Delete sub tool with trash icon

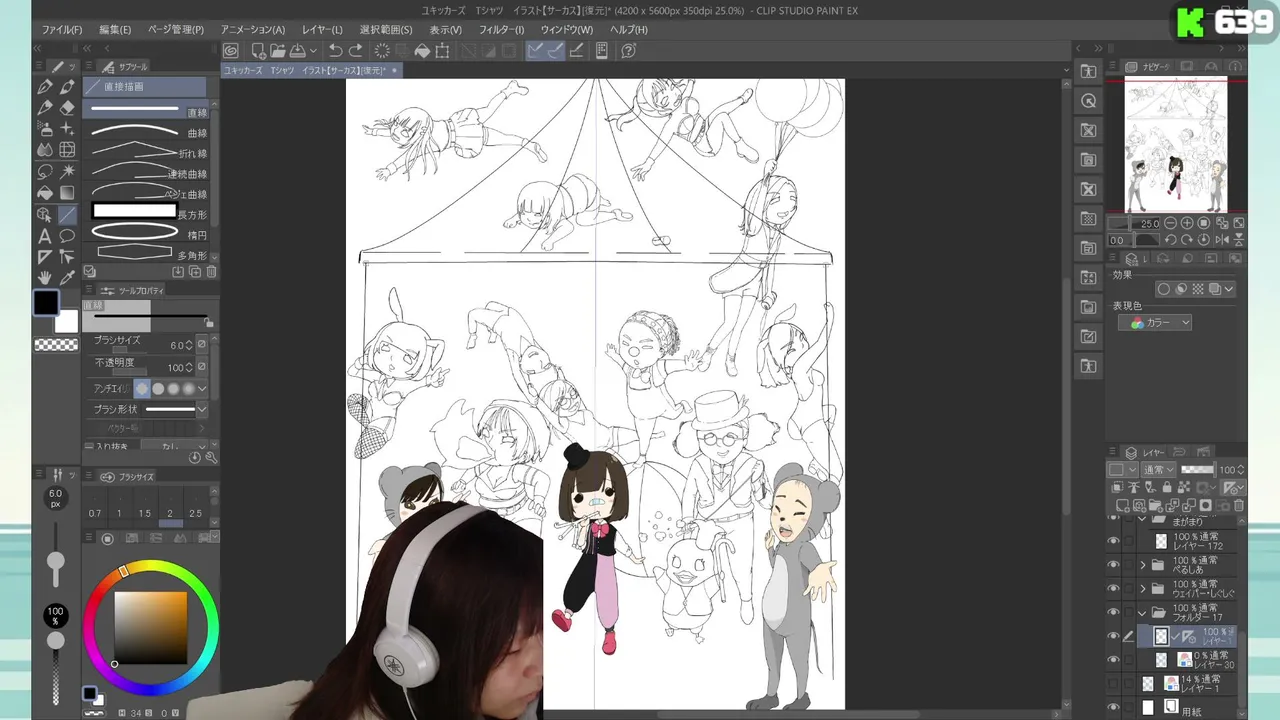pos(211,272)
